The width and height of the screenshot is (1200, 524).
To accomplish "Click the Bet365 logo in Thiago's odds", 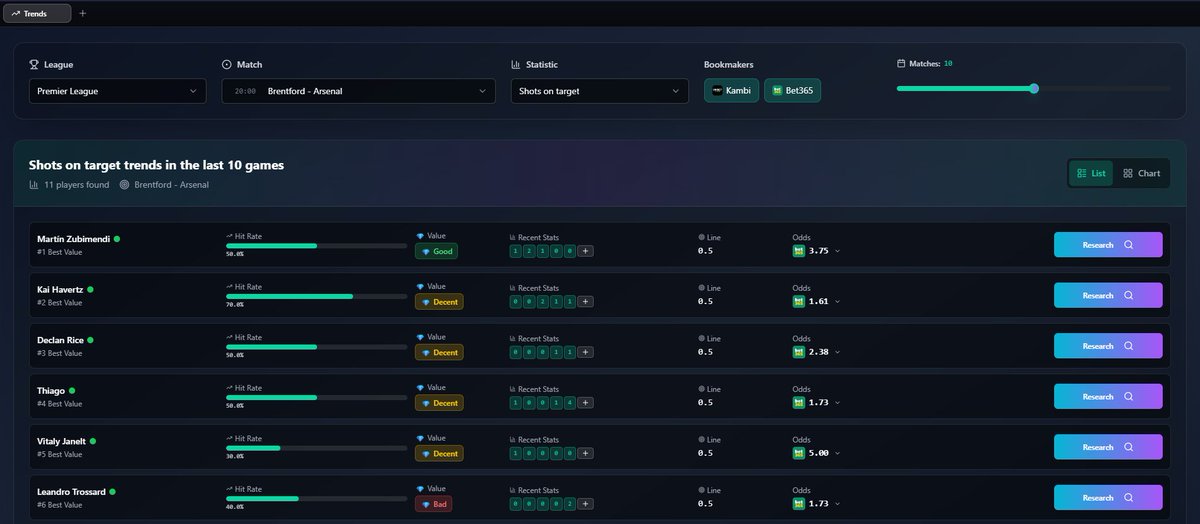I will (x=799, y=402).
